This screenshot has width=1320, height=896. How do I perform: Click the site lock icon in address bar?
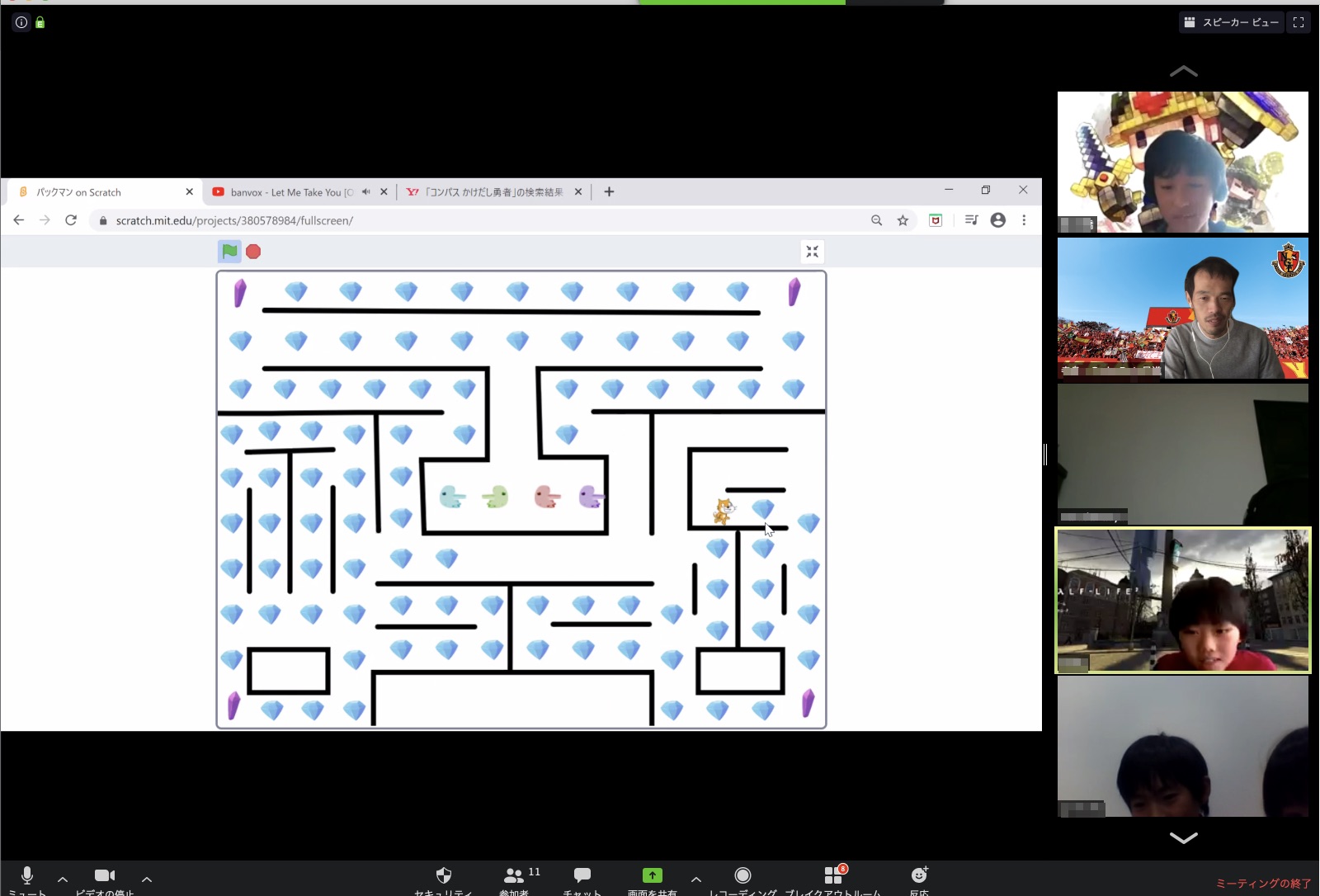click(x=103, y=220)
